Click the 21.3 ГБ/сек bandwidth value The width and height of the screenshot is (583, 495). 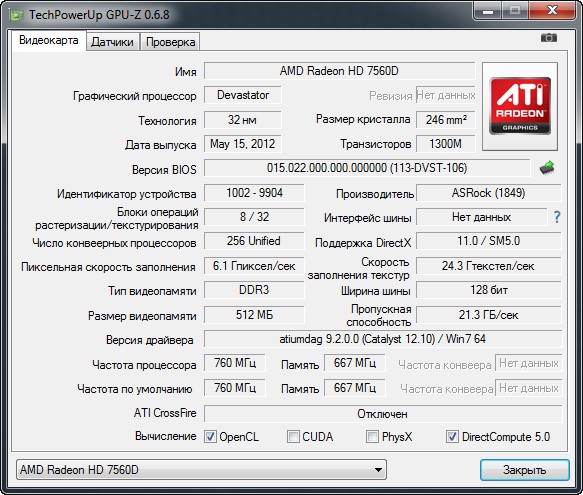point(489,315)
